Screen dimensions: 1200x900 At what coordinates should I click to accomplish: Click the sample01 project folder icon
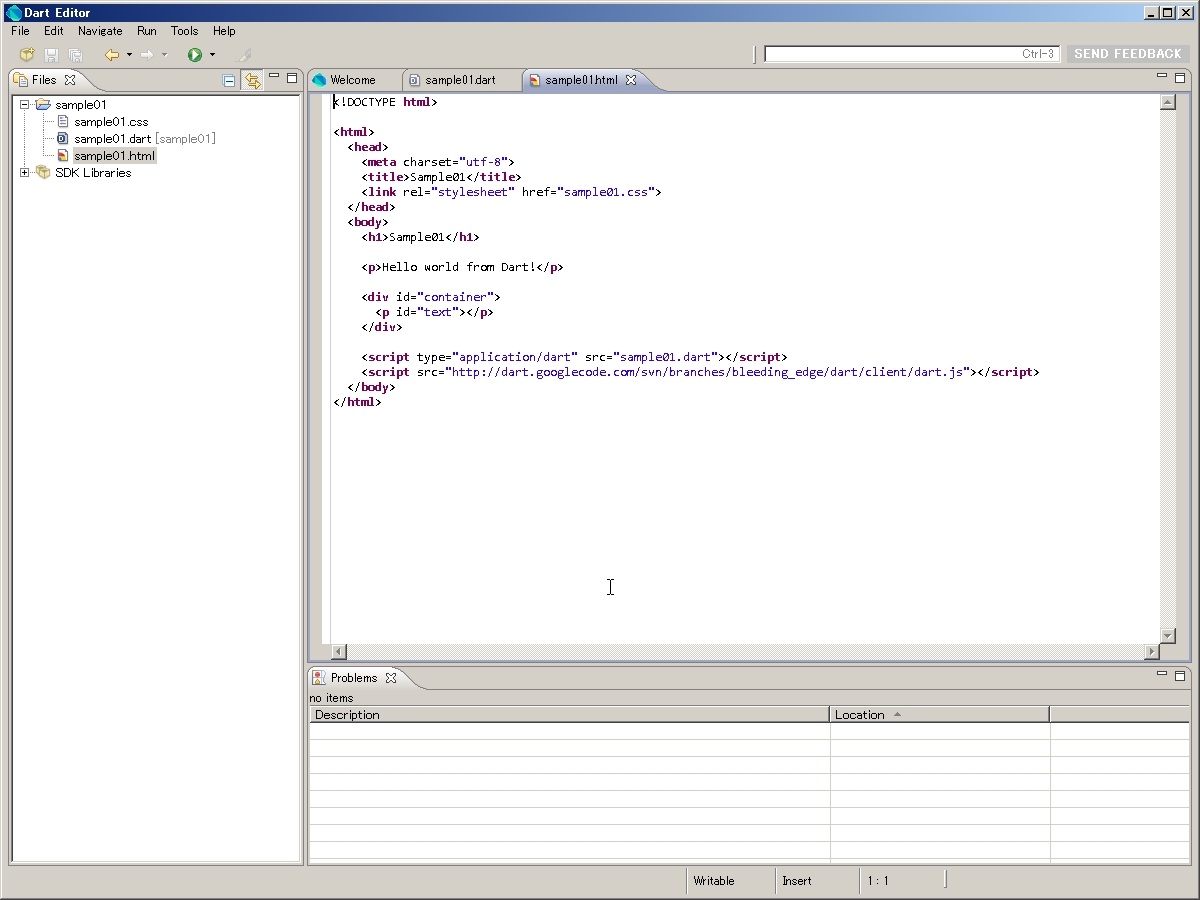click(42, 105)
